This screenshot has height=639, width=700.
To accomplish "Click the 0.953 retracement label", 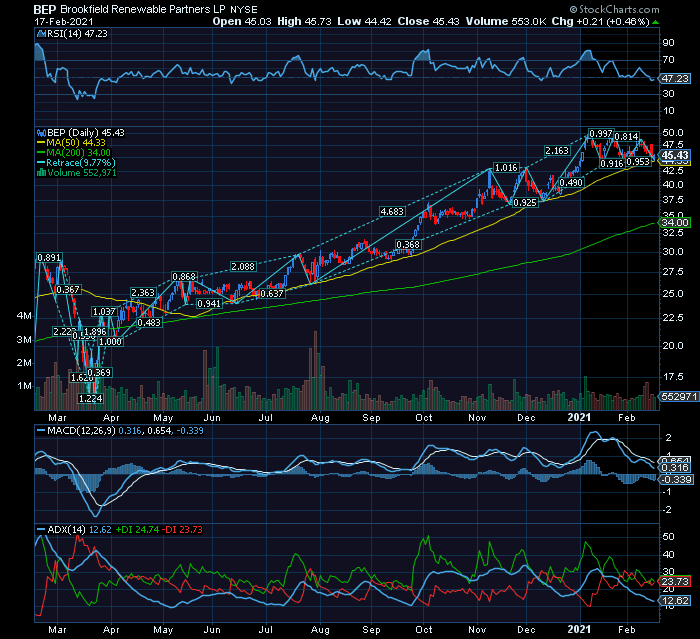I will coord(638,162).
